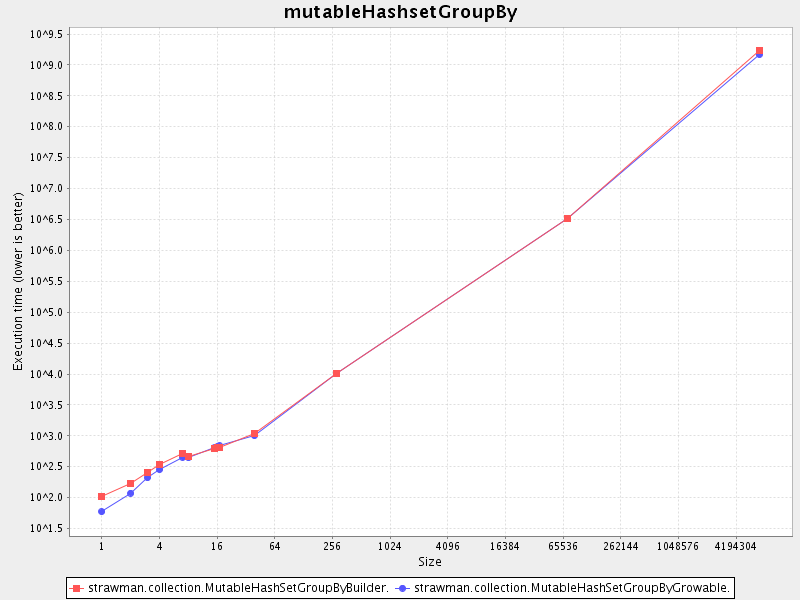Click x-axis tick label 4
This screenshot has width=800, height=600.
point(159,546)
